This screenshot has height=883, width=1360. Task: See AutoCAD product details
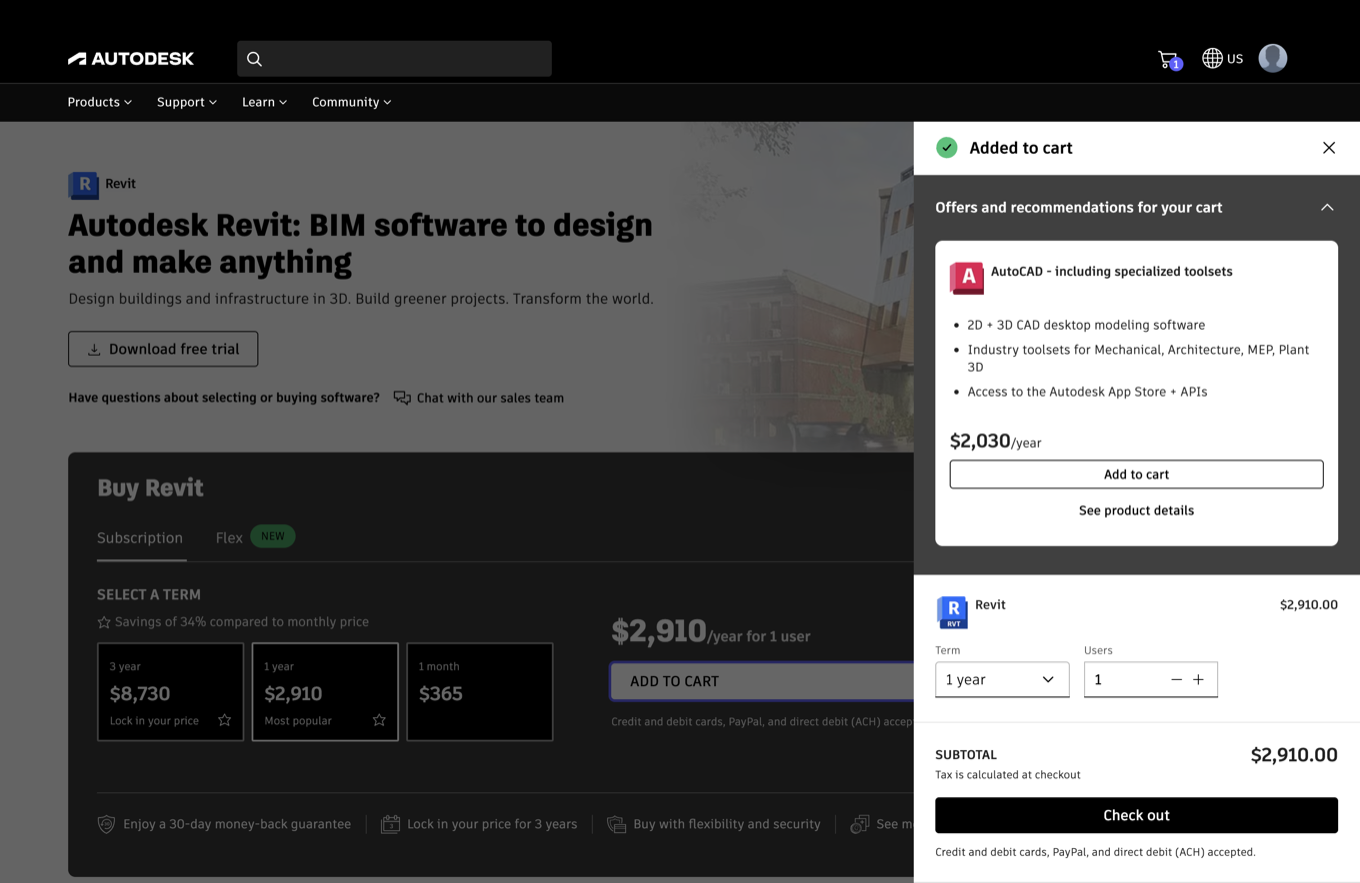pos(1136,510)
